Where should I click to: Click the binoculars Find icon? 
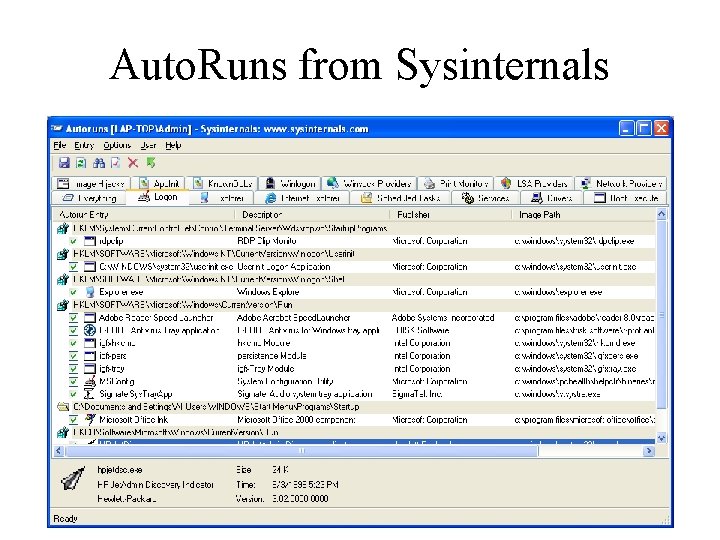[99, 163]
